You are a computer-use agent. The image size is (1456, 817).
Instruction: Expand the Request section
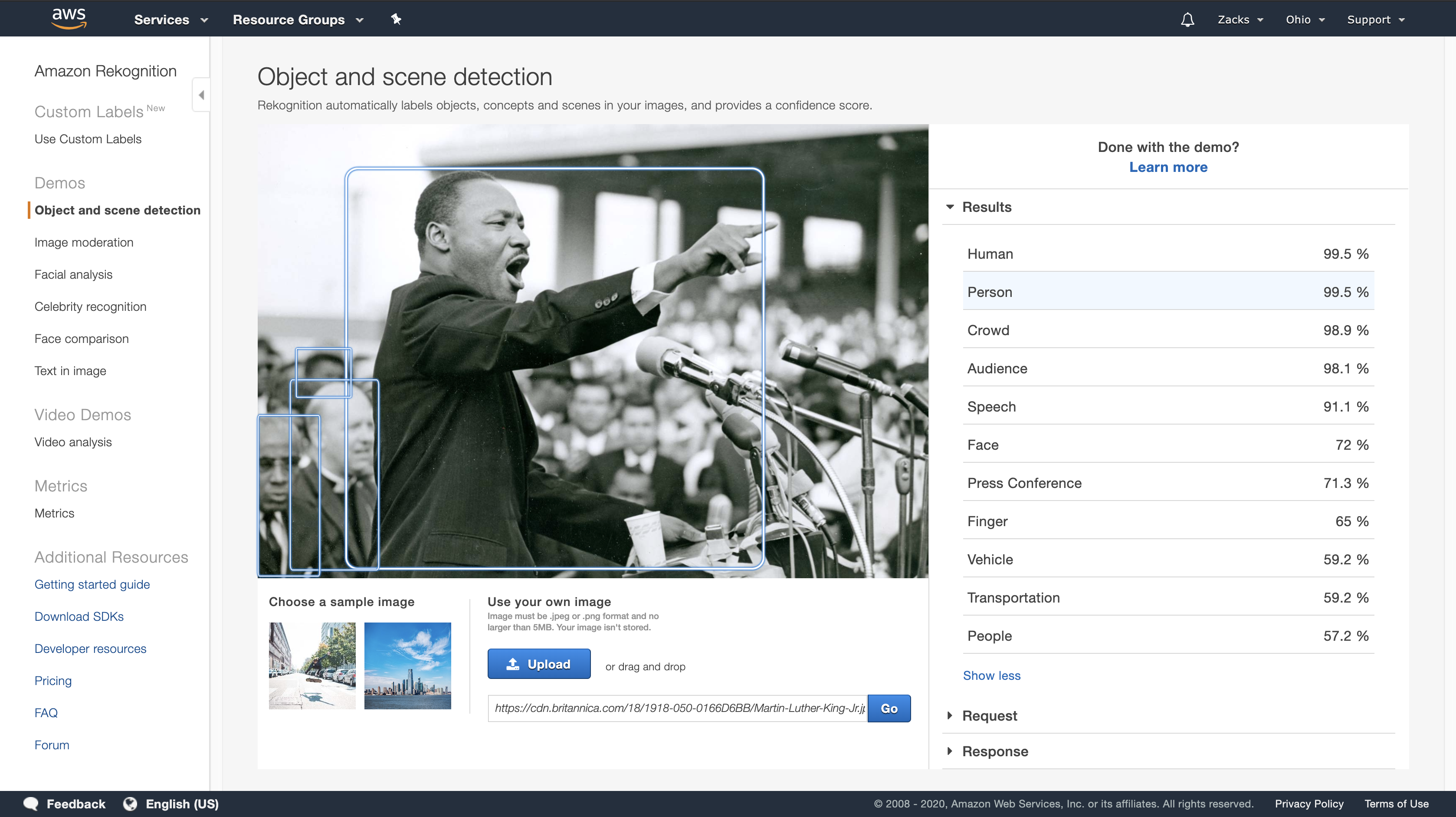pyautogui.click(x=950, y=716)
